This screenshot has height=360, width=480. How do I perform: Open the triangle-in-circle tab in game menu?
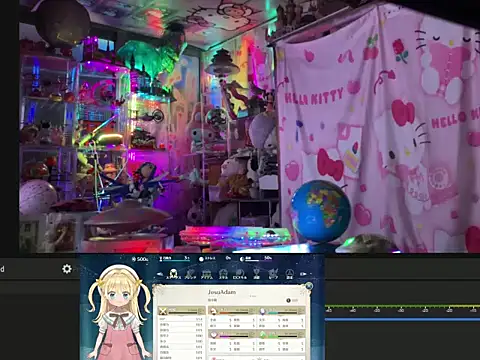[289, 274]
